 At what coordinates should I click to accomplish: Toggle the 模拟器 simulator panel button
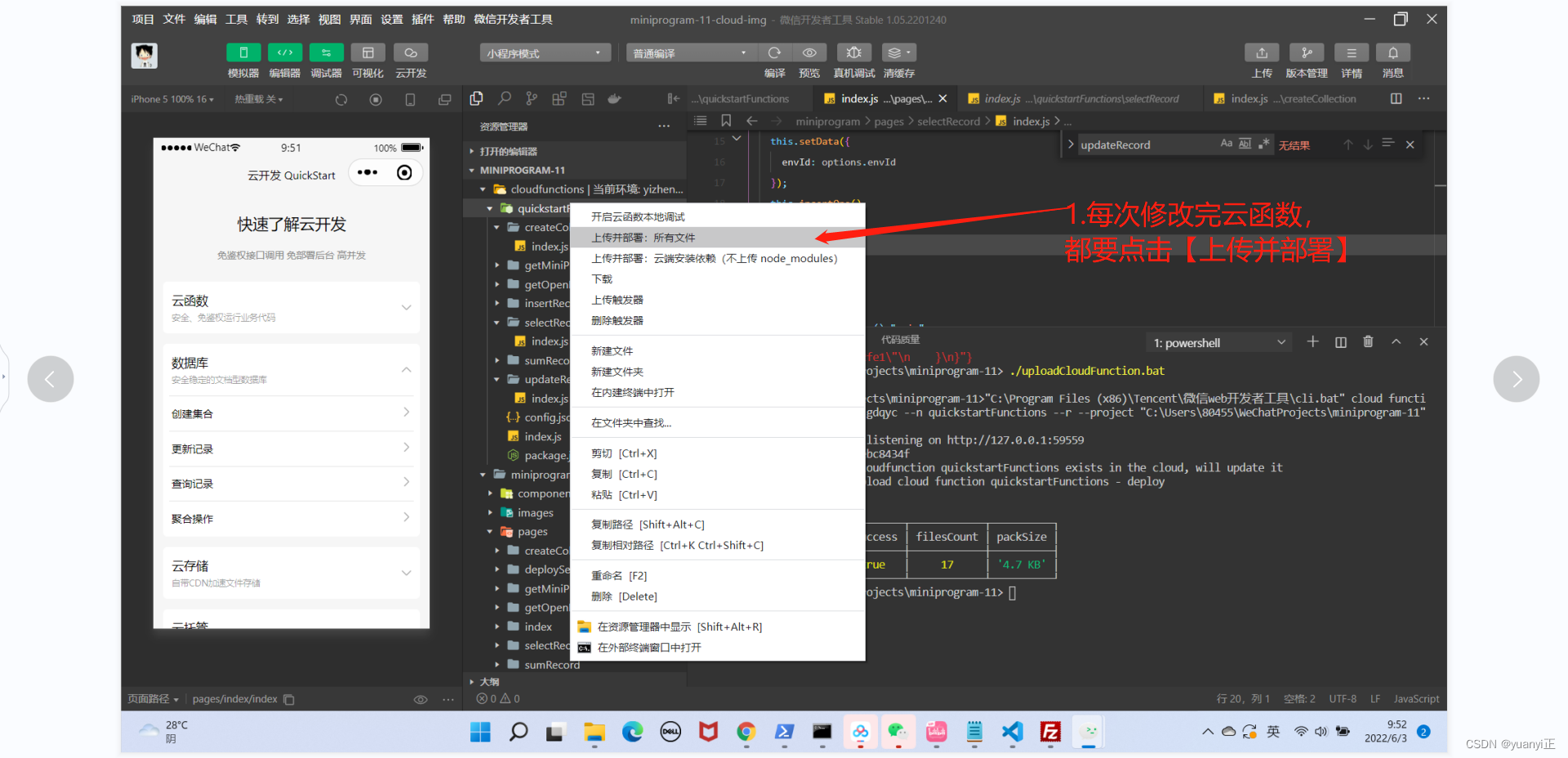[x=243, y=53]
